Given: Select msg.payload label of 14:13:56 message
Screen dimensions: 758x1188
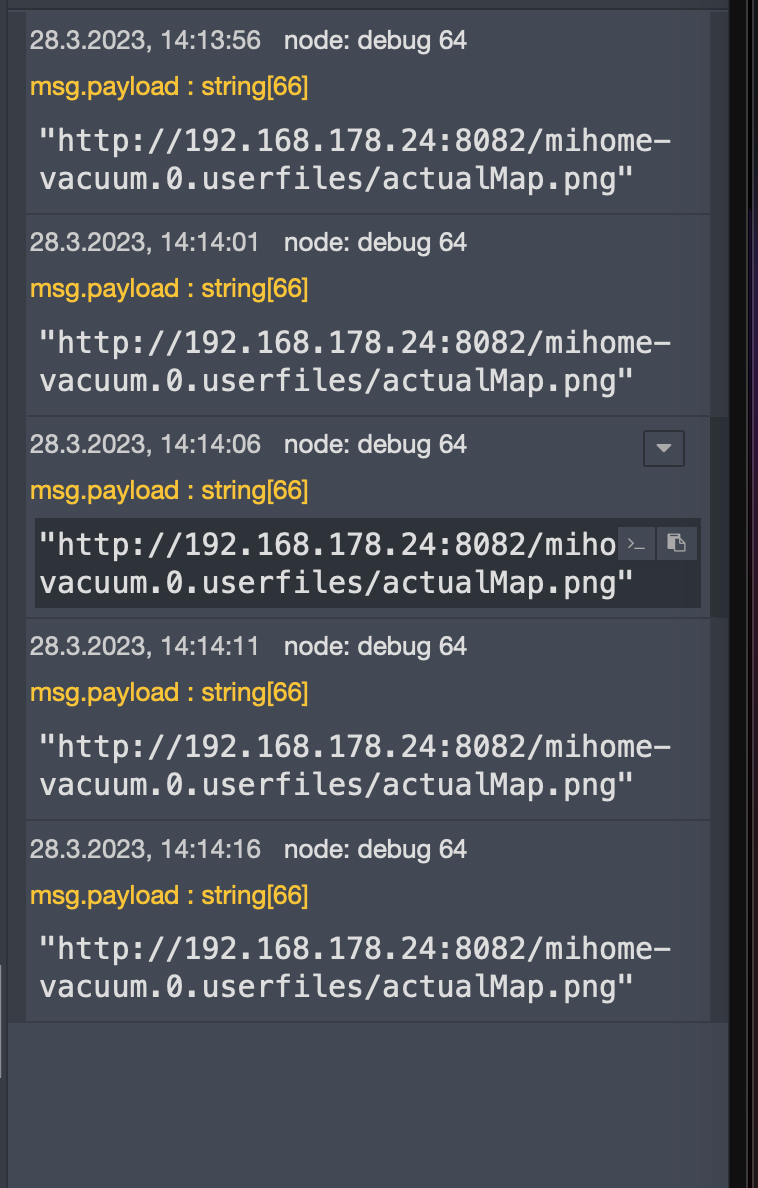Looking at the screenshot, I should click(x=169, y=86).
